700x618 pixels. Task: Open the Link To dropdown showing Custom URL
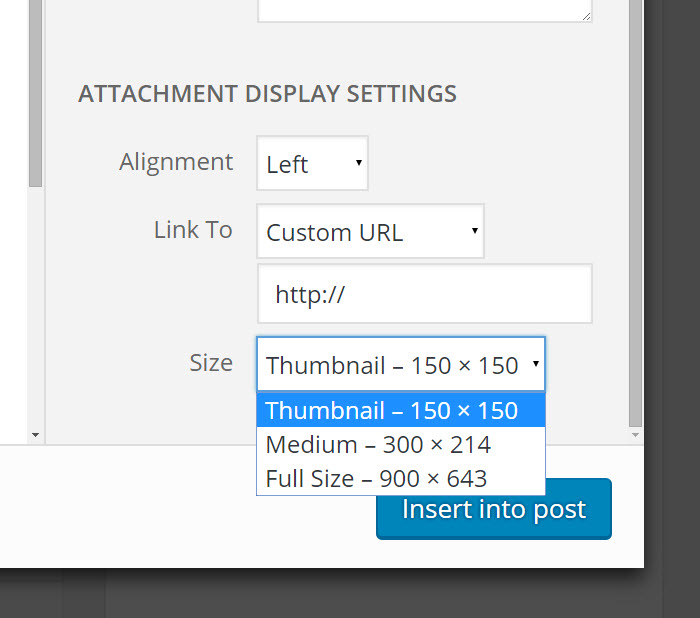pos(369,233)
